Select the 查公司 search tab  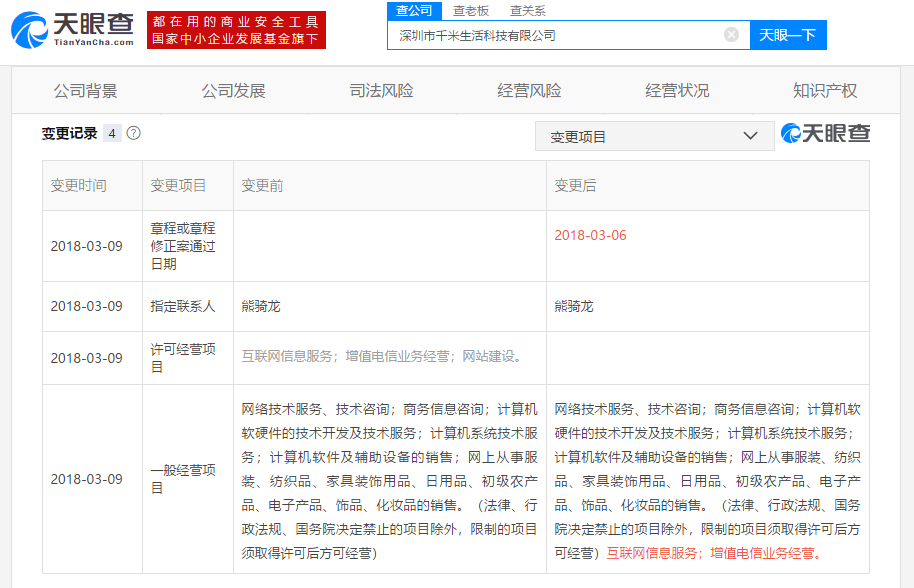click(414, 10)
